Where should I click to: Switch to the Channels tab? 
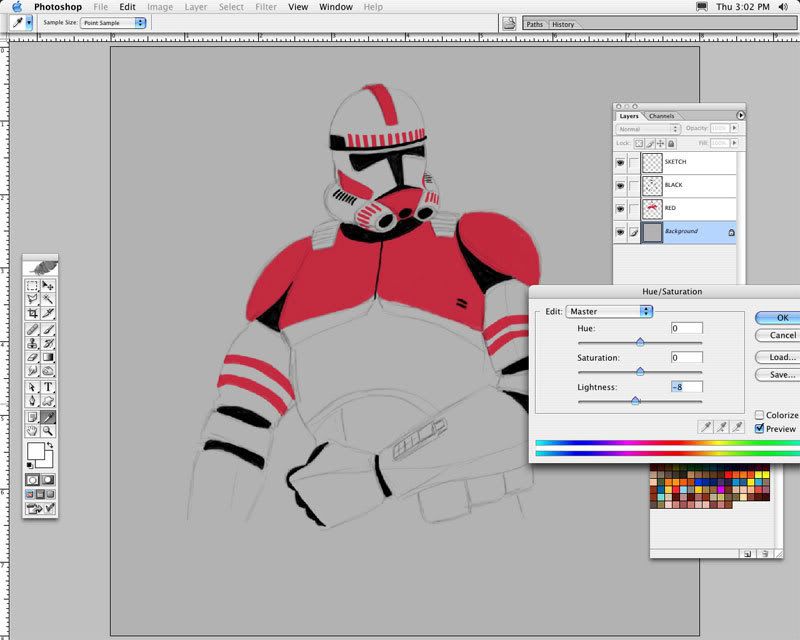point(662,116)
